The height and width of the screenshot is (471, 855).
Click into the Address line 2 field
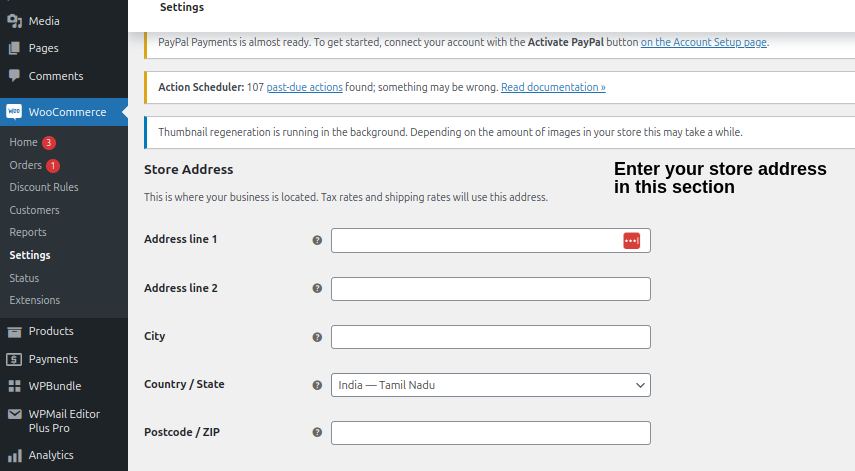490,289
